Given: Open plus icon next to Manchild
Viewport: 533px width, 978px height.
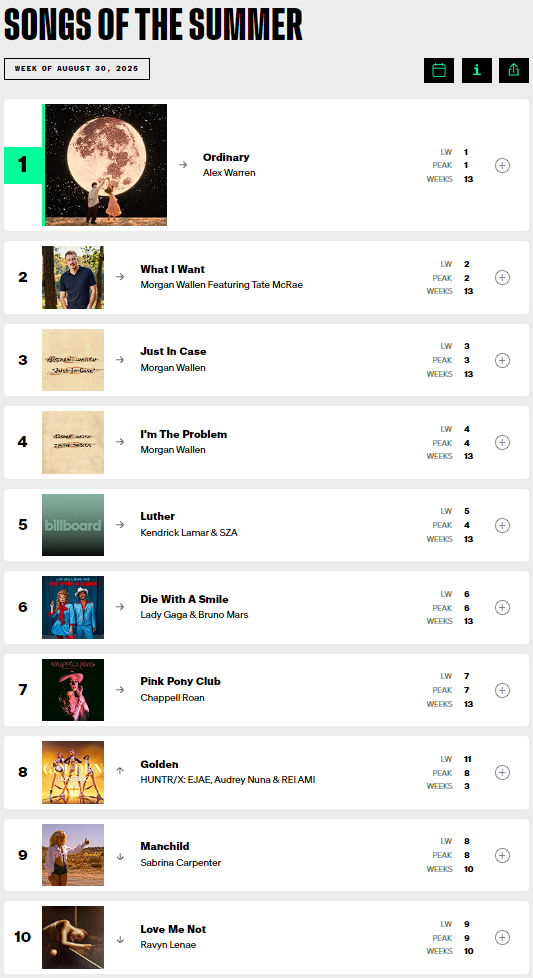Looking at the screenshot, I should [502, 855].
